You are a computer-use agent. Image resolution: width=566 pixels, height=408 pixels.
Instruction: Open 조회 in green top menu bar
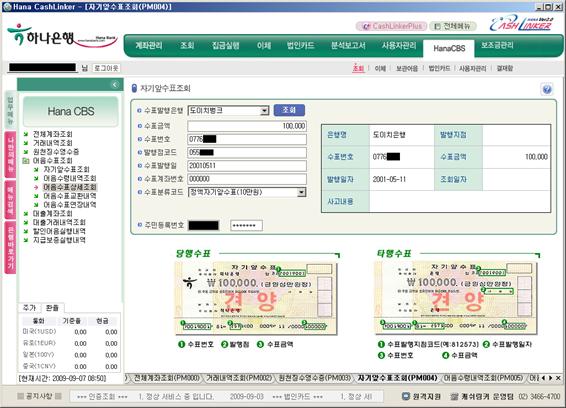pos(187,45)
